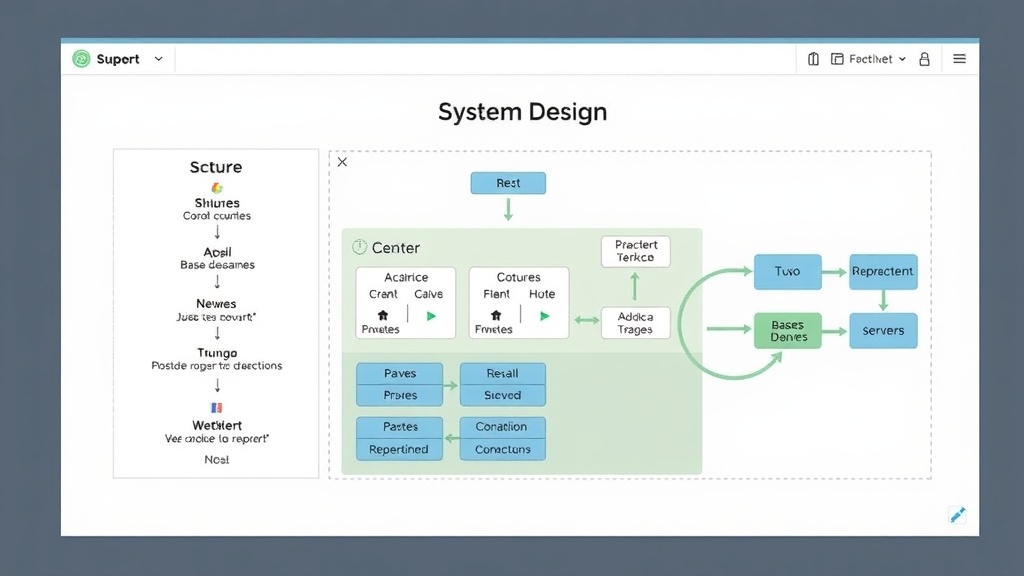The height and width of the screenshot is (576, 1024).
Task: Select the Rest node at diagram top
Action: tap(508, 183)
